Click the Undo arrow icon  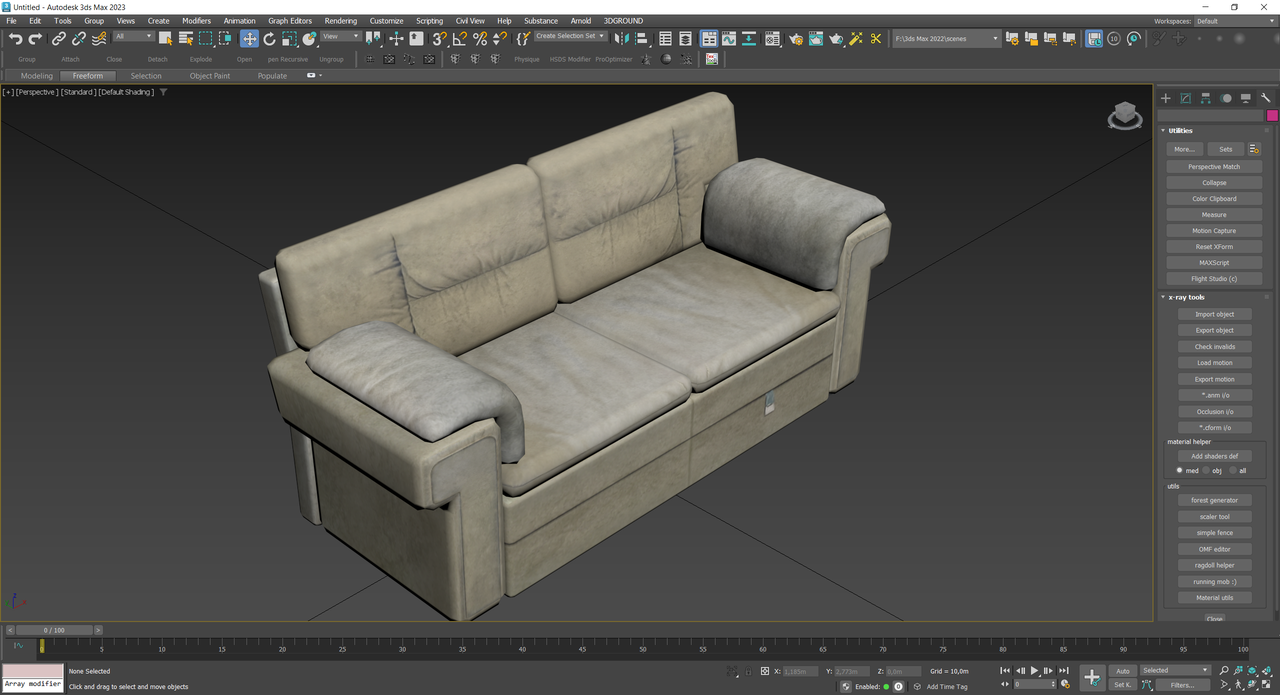coord(15,39)
